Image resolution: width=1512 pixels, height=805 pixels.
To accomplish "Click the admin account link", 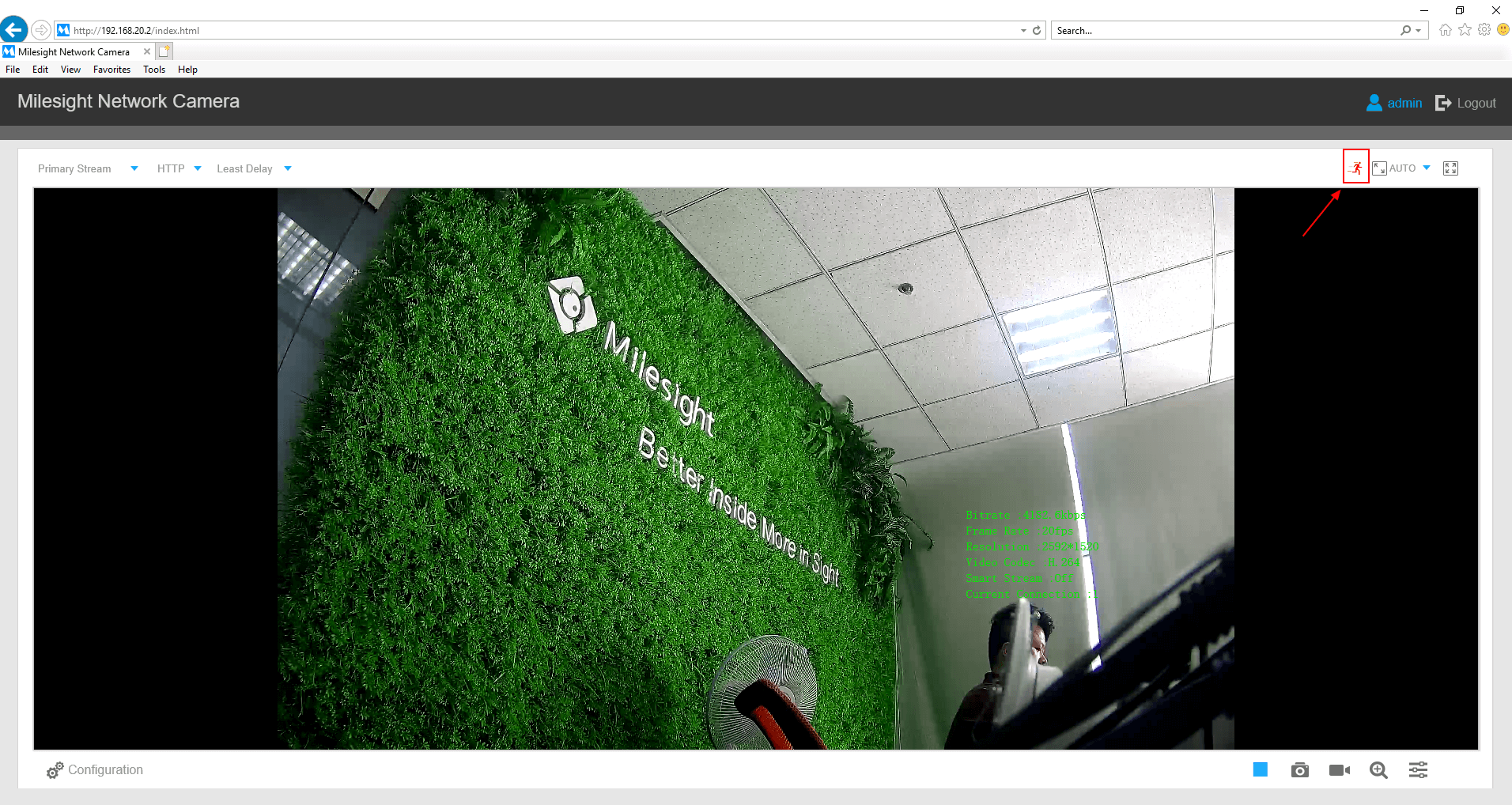I will (x=1404, y=102).
